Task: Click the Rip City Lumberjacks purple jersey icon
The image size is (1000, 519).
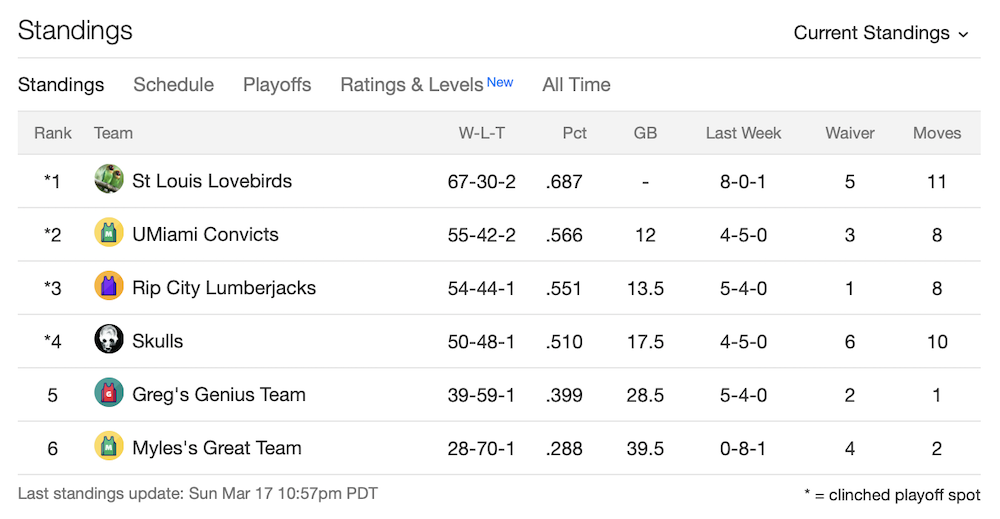Action: pos(108,286)
